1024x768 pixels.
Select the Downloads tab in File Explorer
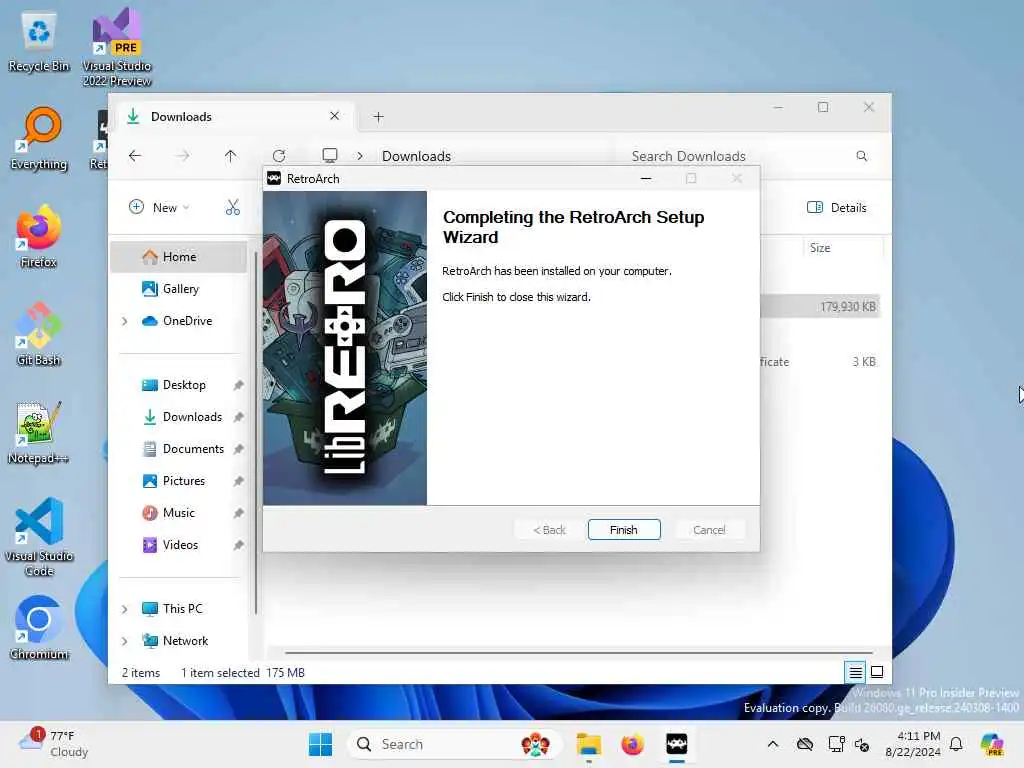tap(235, 116)
